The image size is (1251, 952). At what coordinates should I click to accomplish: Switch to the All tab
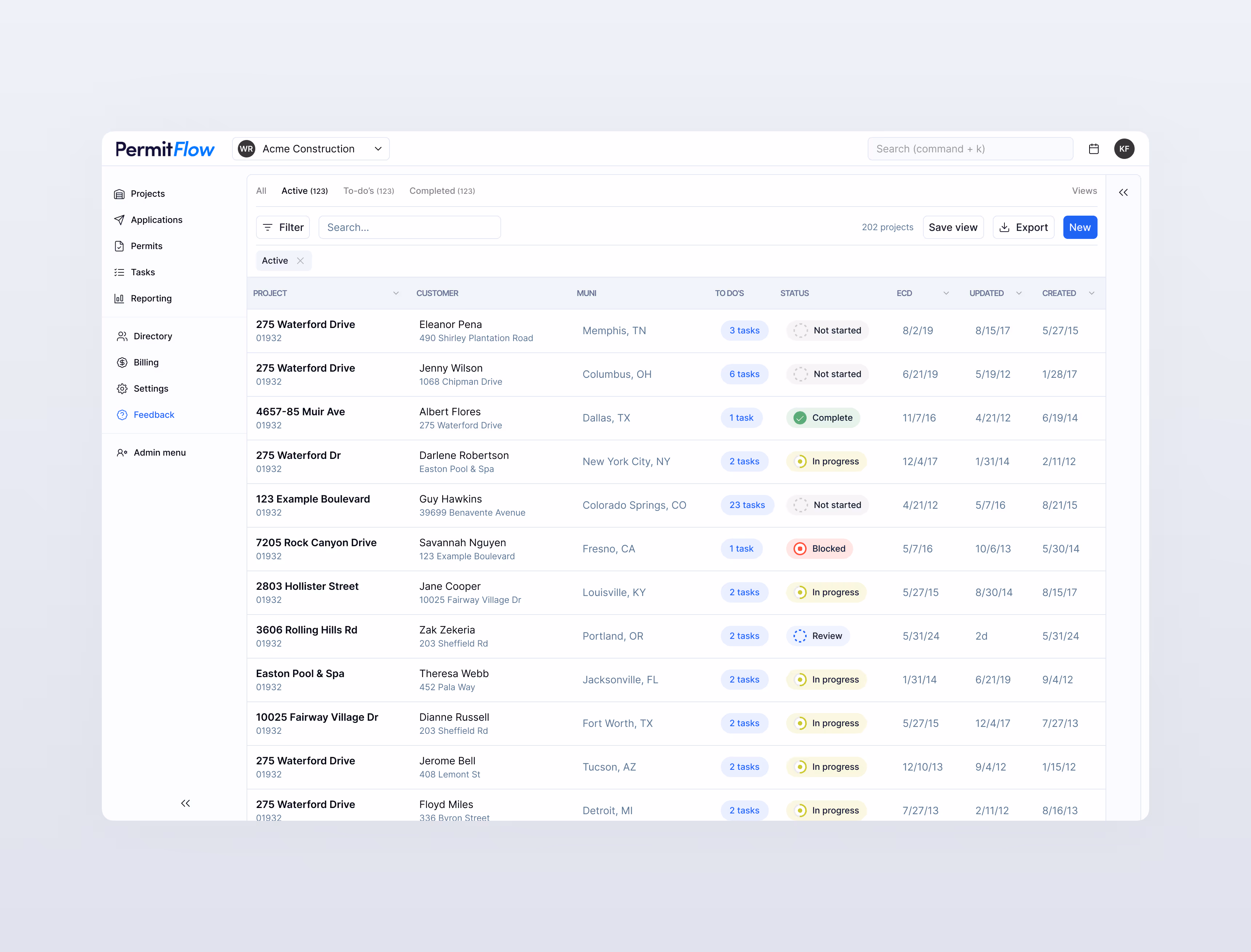point(261,191)
